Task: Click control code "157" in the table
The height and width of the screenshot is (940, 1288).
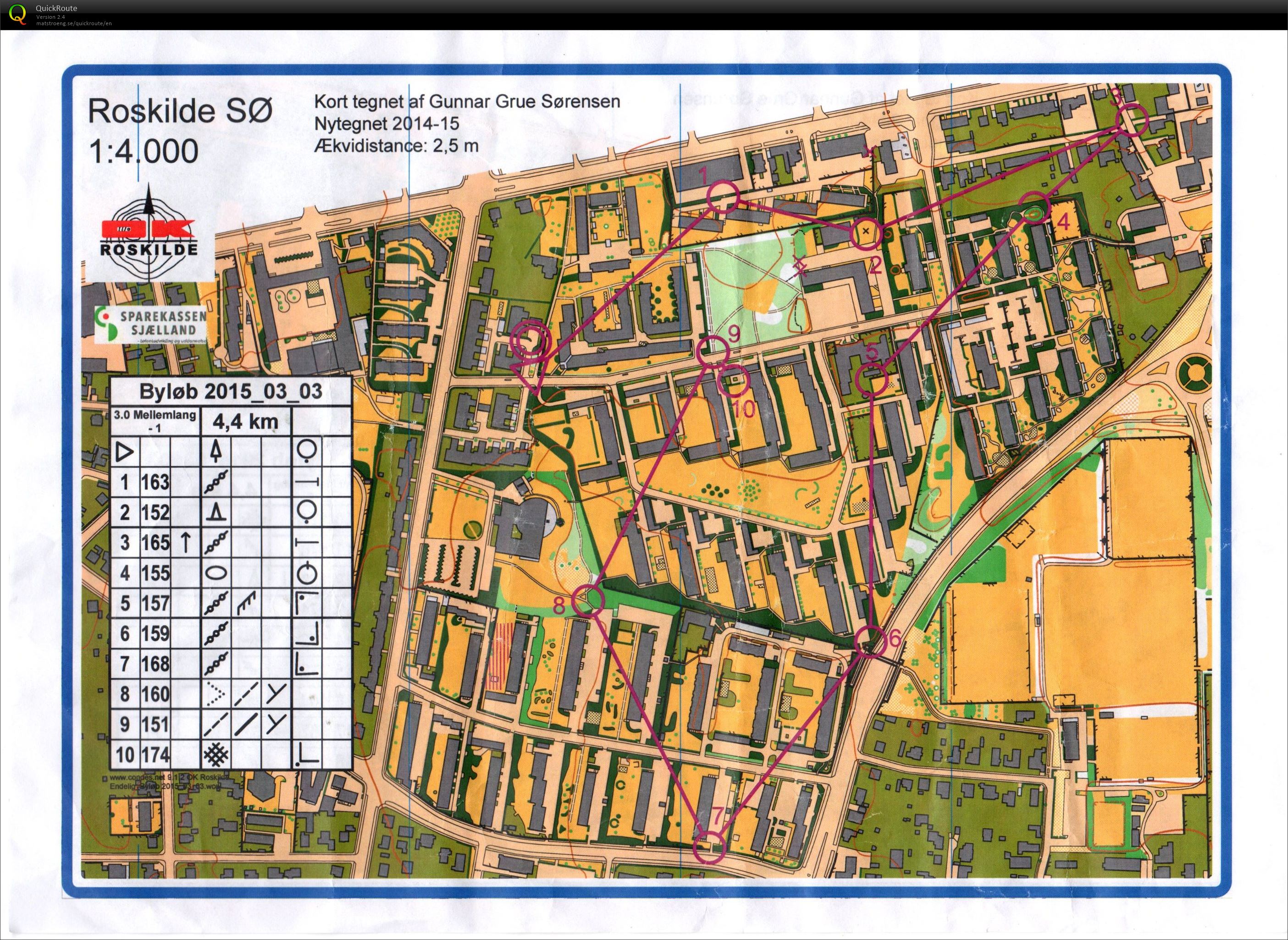Action: pos(155,603)
